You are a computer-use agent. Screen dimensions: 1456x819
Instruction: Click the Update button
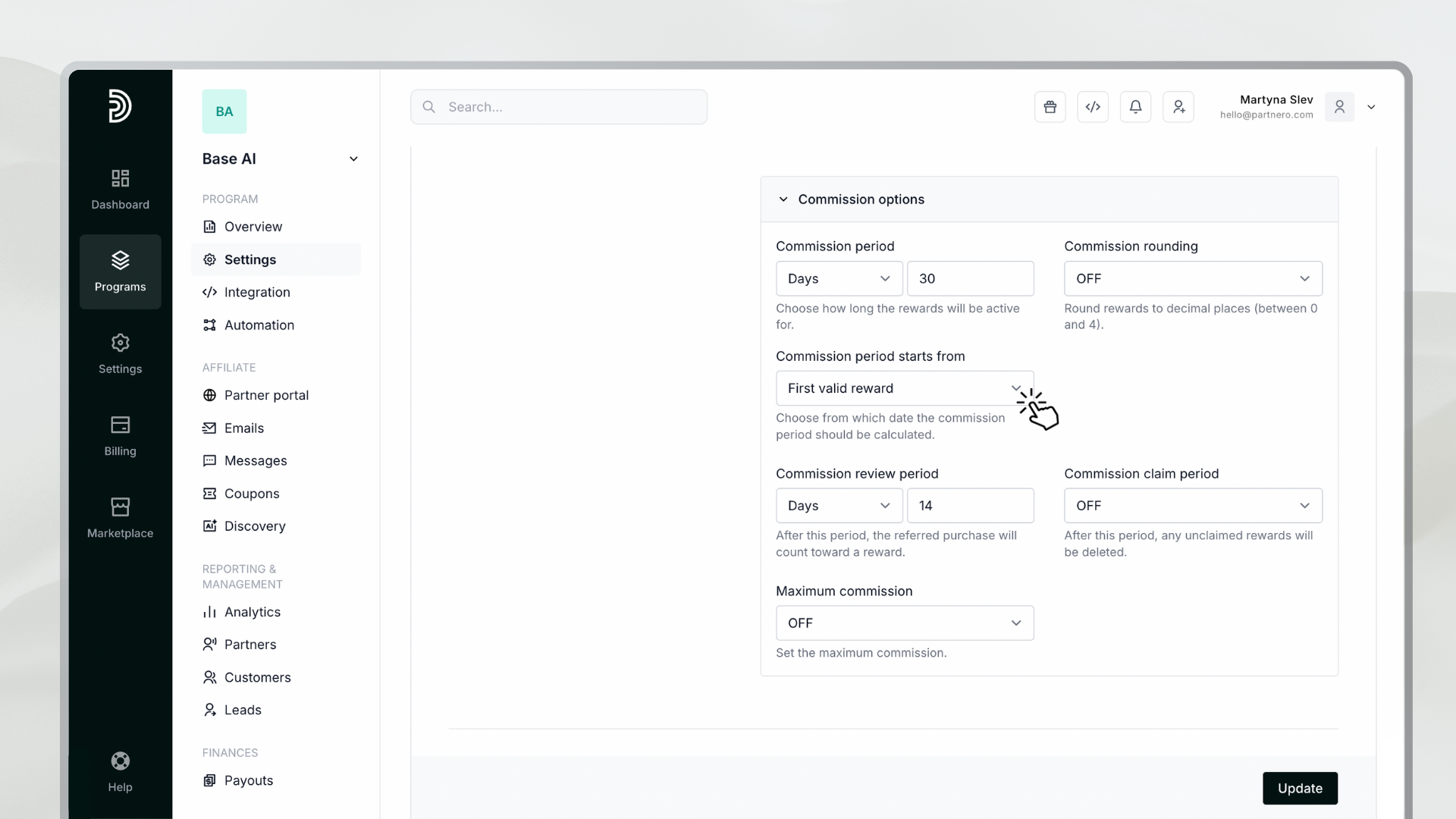click(x=1299, y=788)
